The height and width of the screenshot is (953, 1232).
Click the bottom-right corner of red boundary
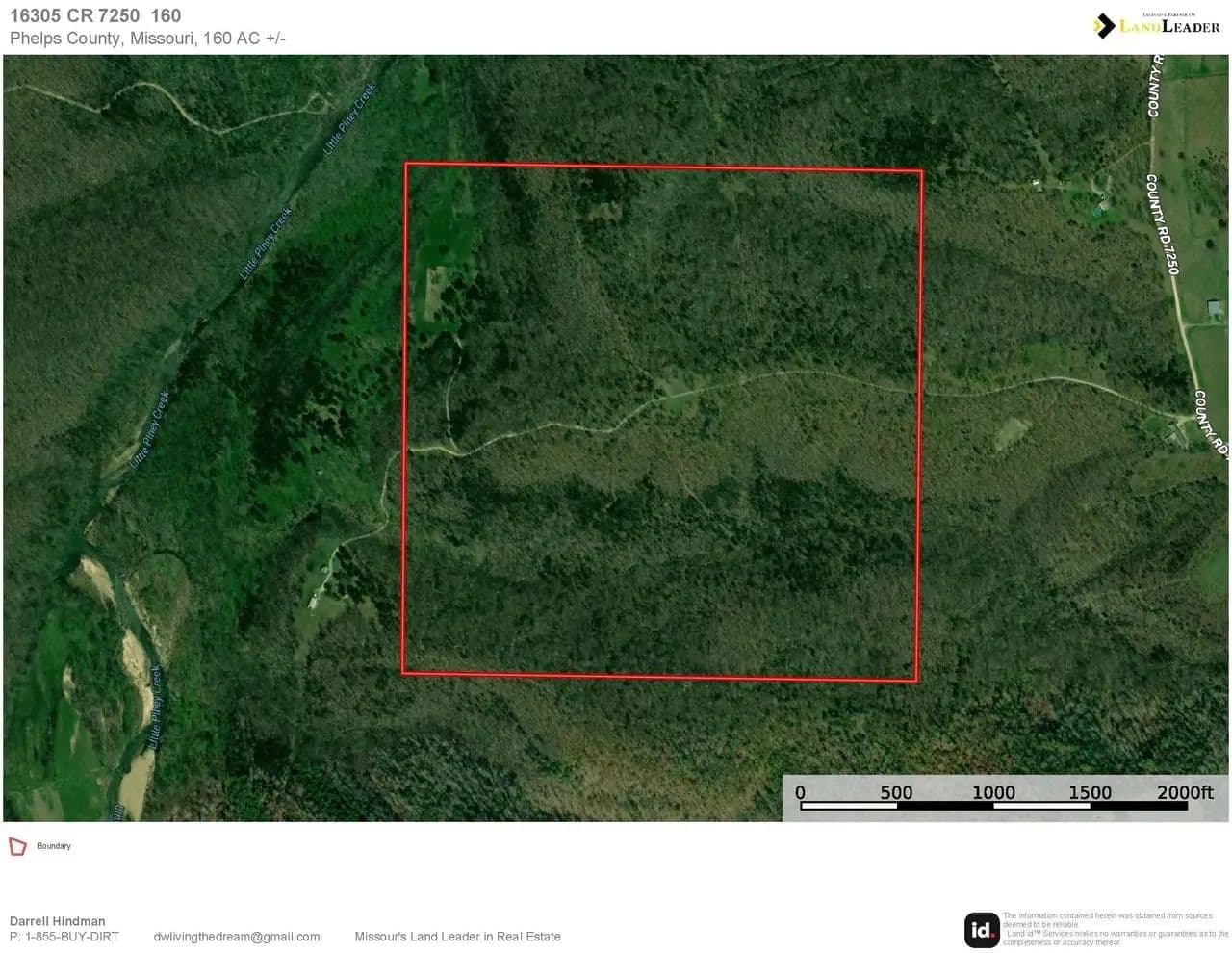(x=916, y=682)
